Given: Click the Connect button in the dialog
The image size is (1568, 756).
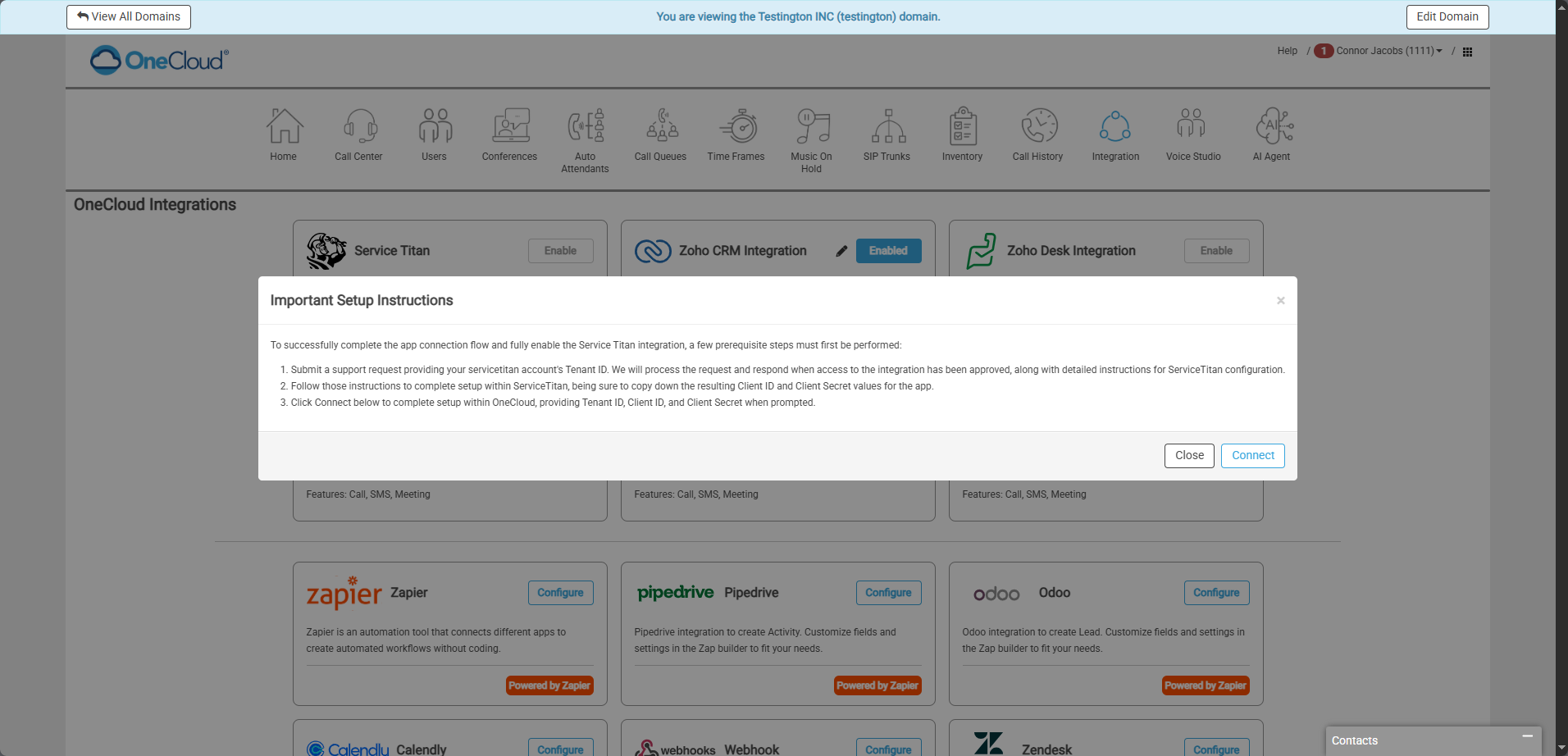Looking at the screenshot, I should pos(1252,456).
